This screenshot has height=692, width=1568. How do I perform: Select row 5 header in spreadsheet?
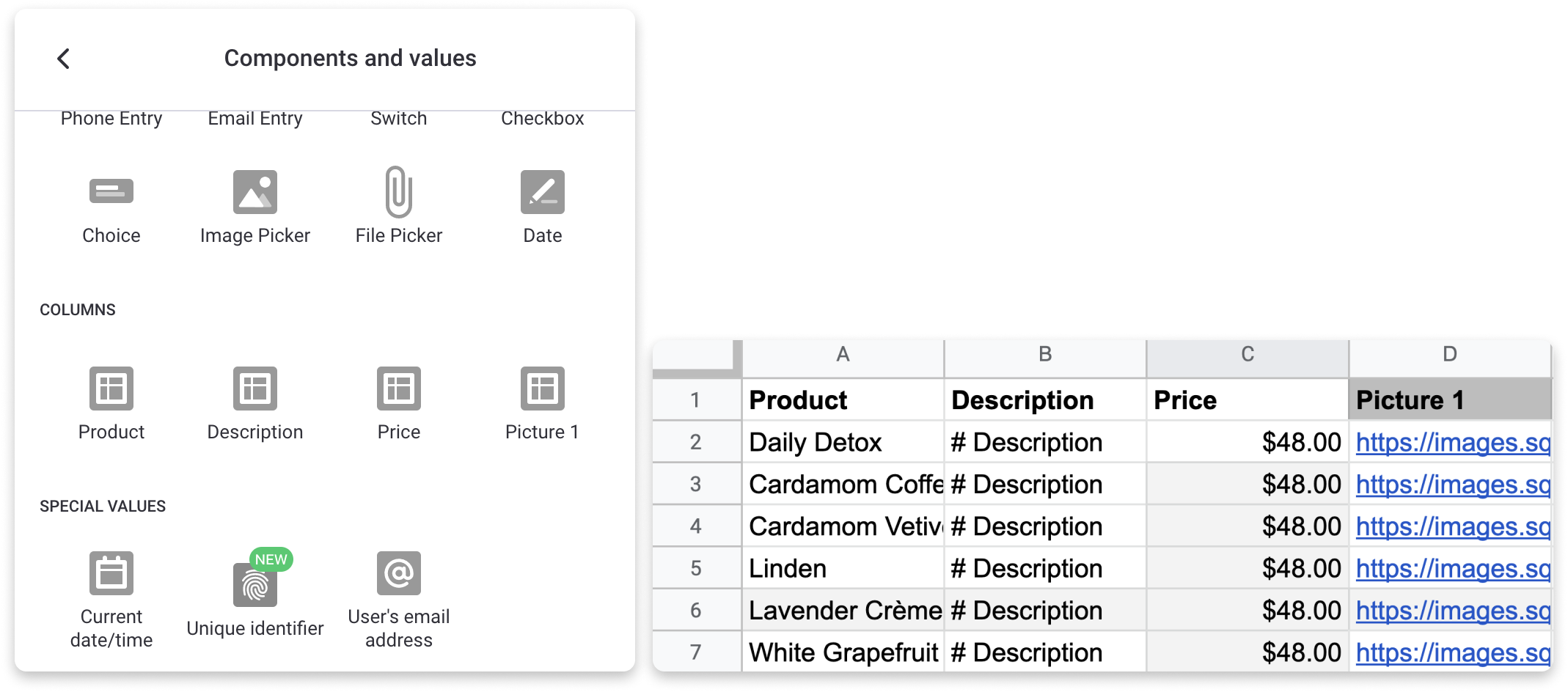[696, 569]
